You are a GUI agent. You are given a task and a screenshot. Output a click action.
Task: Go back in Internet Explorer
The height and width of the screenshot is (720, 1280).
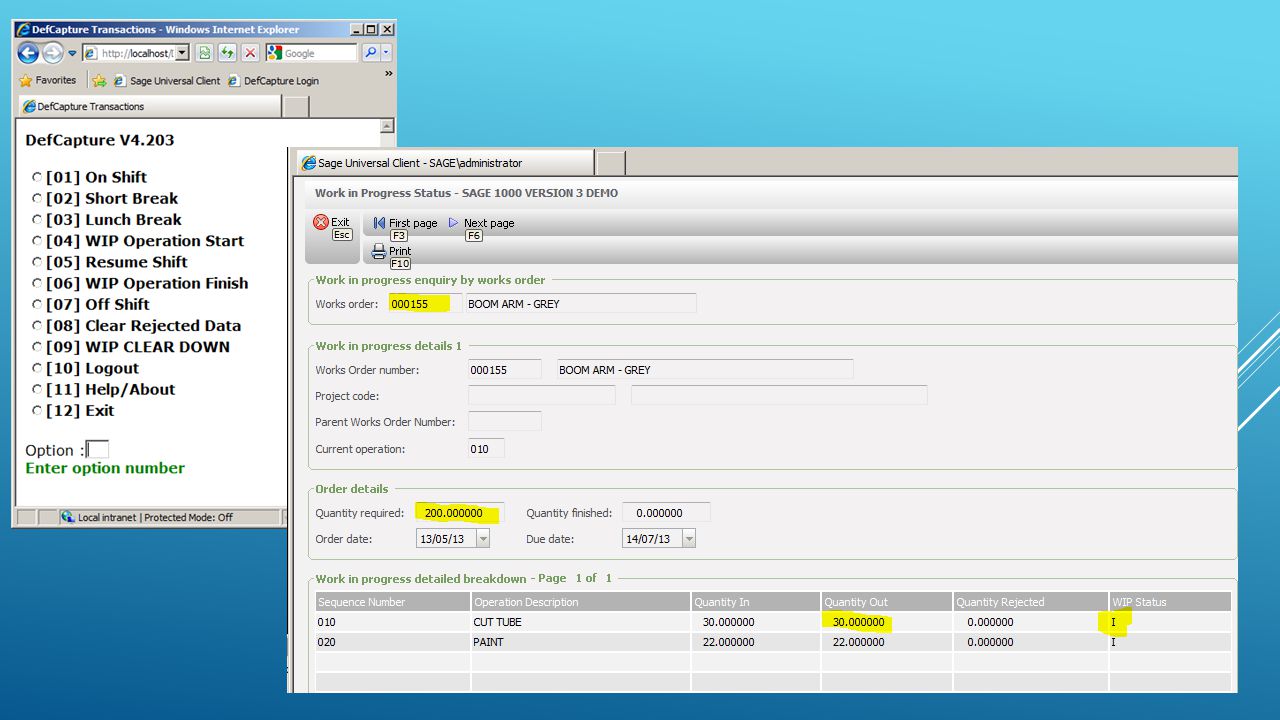pyautogui.click(x=28, y=53)
